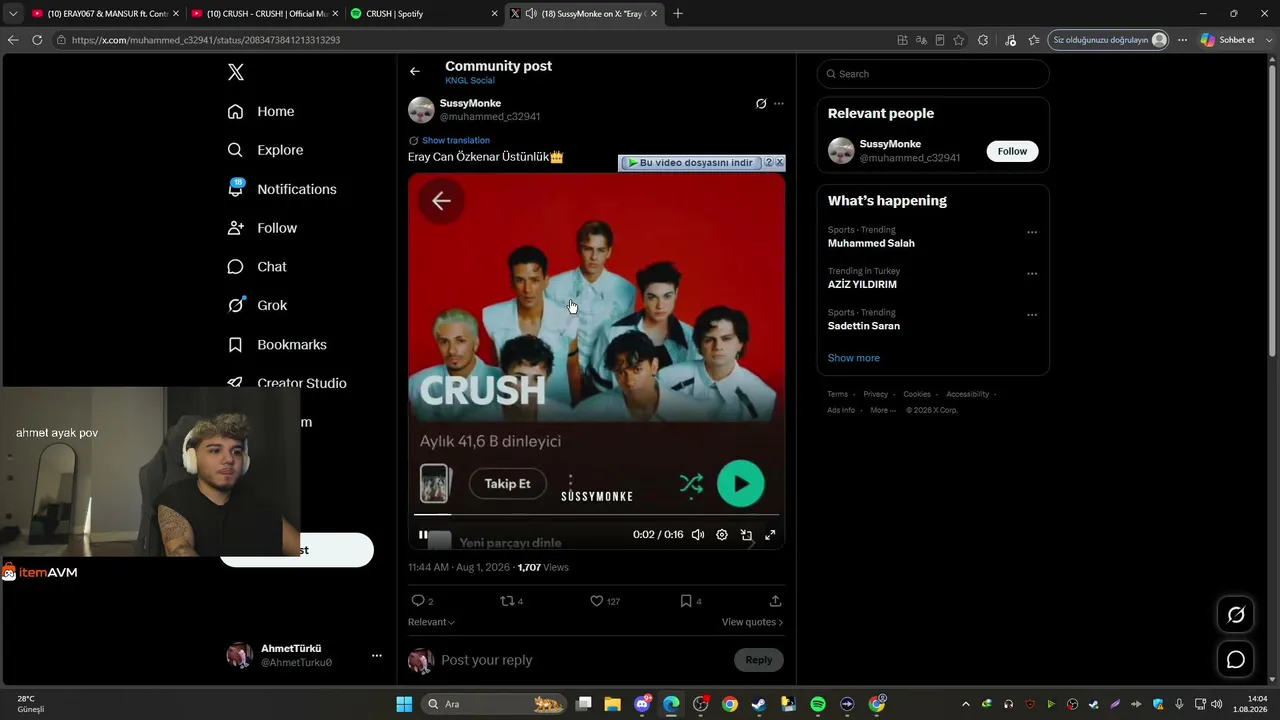This screenshot has height=720, width=1280.
Task: Open video settings gear
Action: click(722, 535)
